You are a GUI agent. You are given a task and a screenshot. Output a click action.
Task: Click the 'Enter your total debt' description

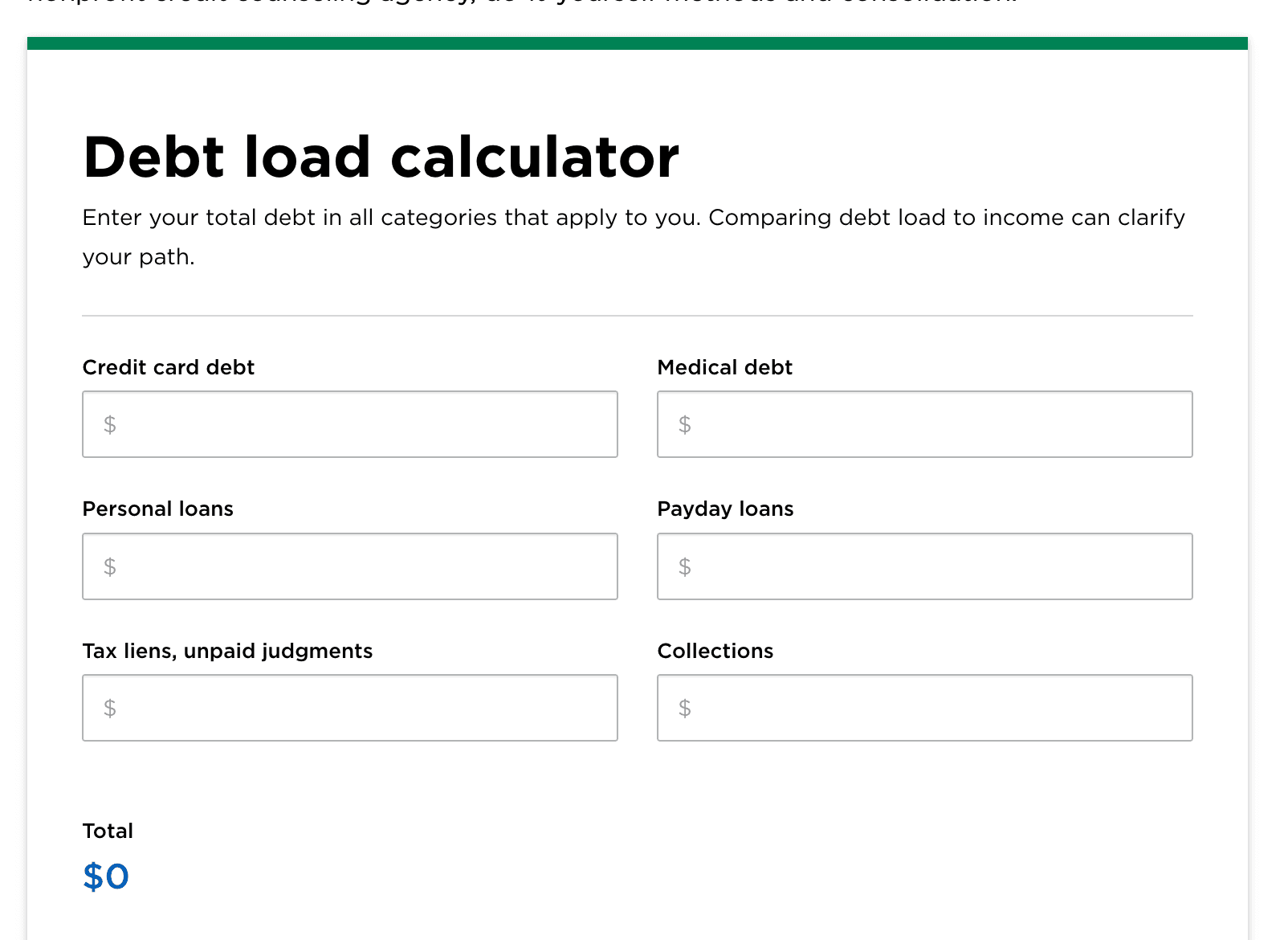click(633, 219)
